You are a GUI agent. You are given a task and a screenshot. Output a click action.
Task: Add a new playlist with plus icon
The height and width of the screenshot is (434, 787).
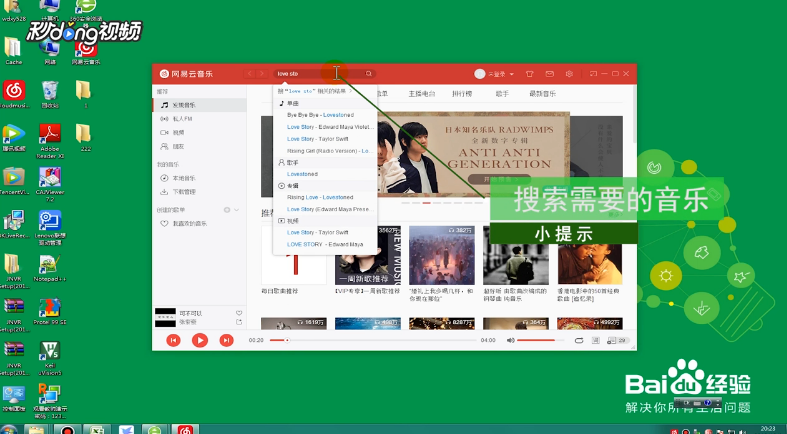coord(227,210)
